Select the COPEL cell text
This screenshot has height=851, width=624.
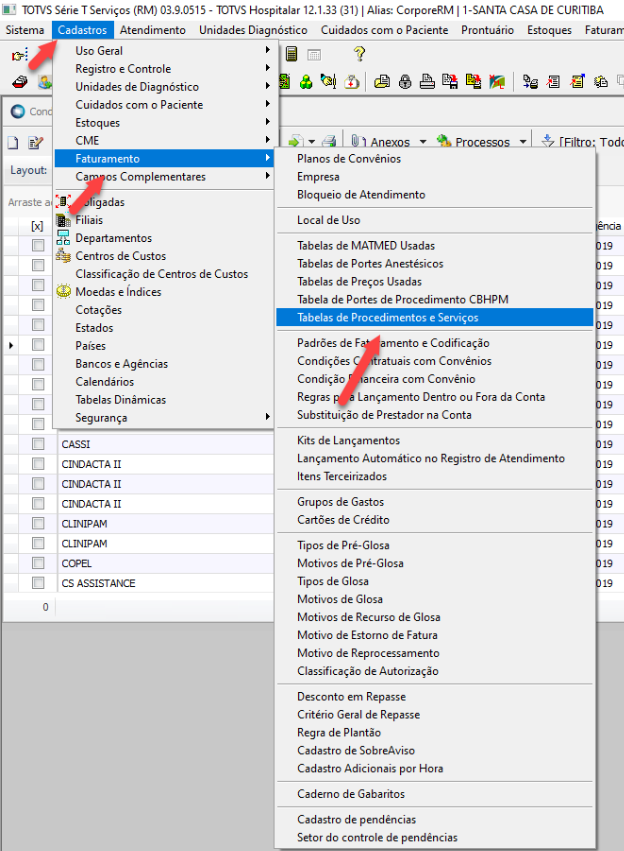tap(77, 563)
